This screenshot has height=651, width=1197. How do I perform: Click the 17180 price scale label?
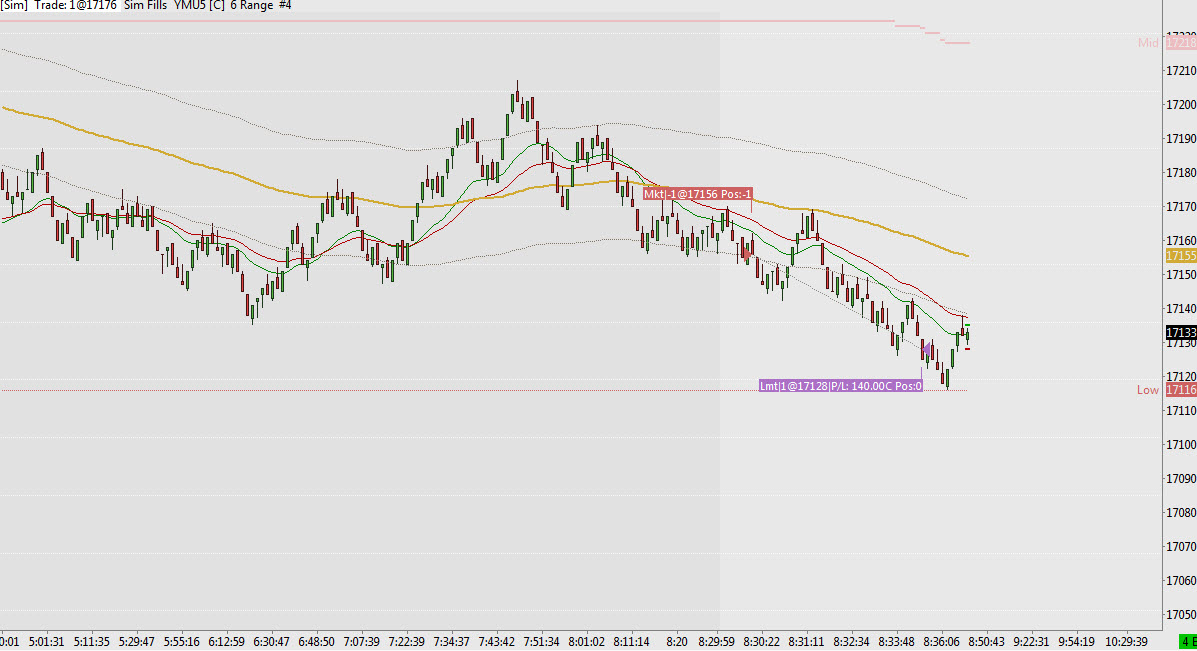tap(1181, 173)
